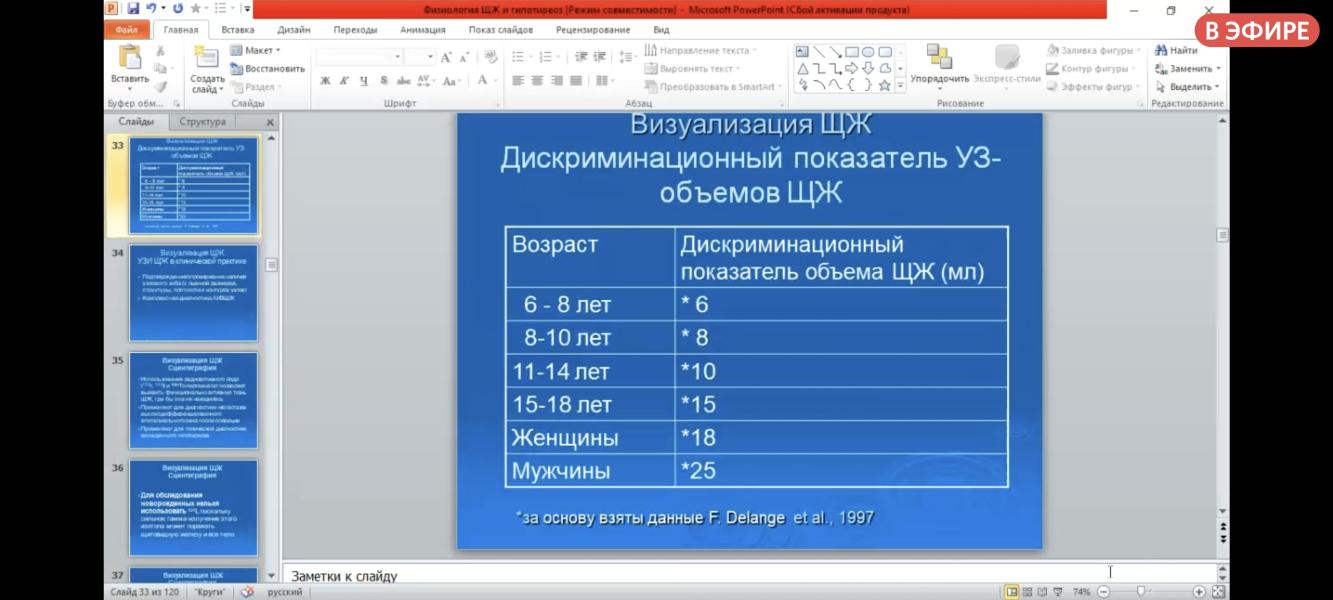Click the Format Painter brush icon
Image resolution: width=1333 pixels, height=600 pixels.
click(x=160, y=87)
